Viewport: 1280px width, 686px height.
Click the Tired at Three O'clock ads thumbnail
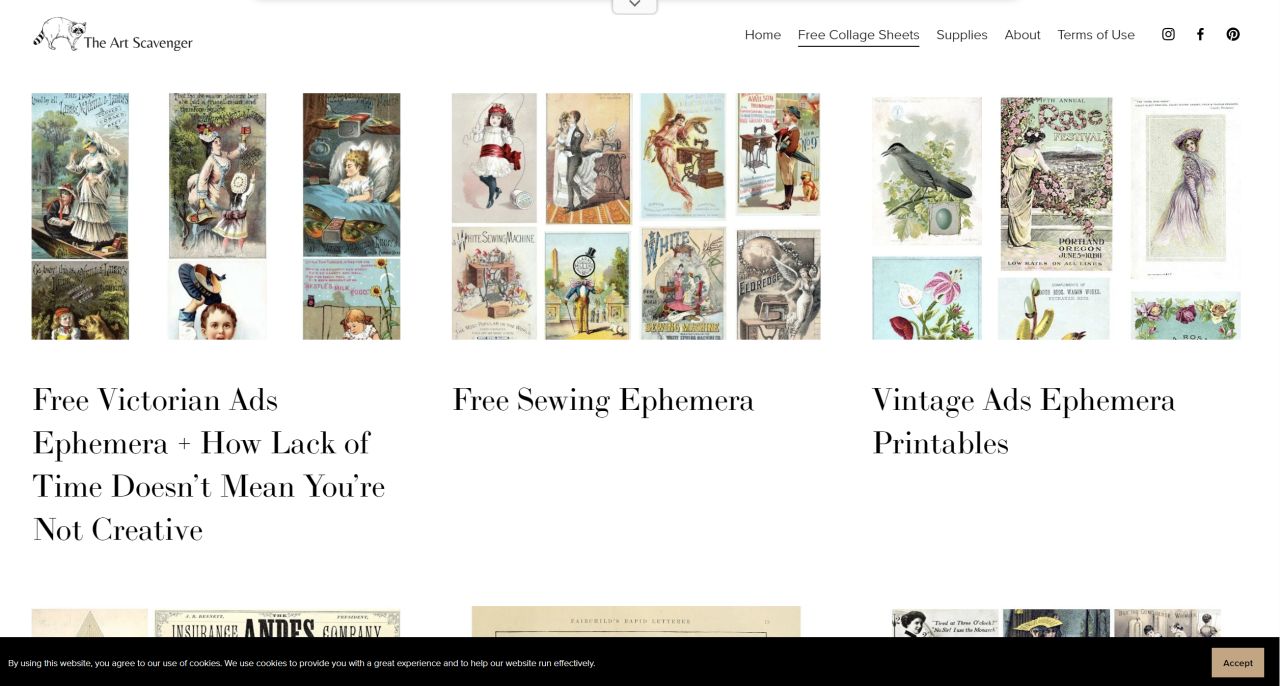pos(1056,623)
